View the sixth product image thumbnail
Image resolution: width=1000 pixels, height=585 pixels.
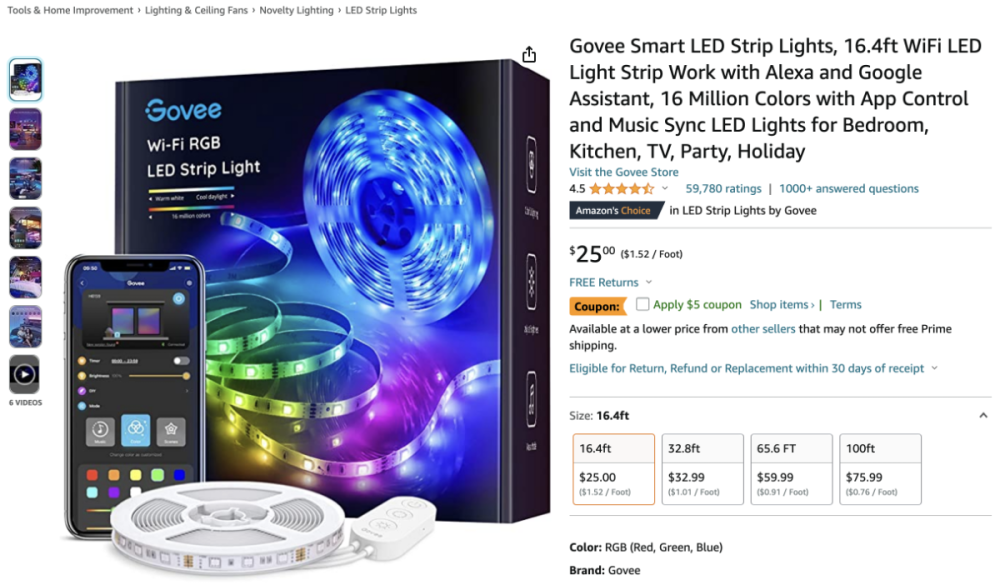pyautogui.click(x=26, y=327)
